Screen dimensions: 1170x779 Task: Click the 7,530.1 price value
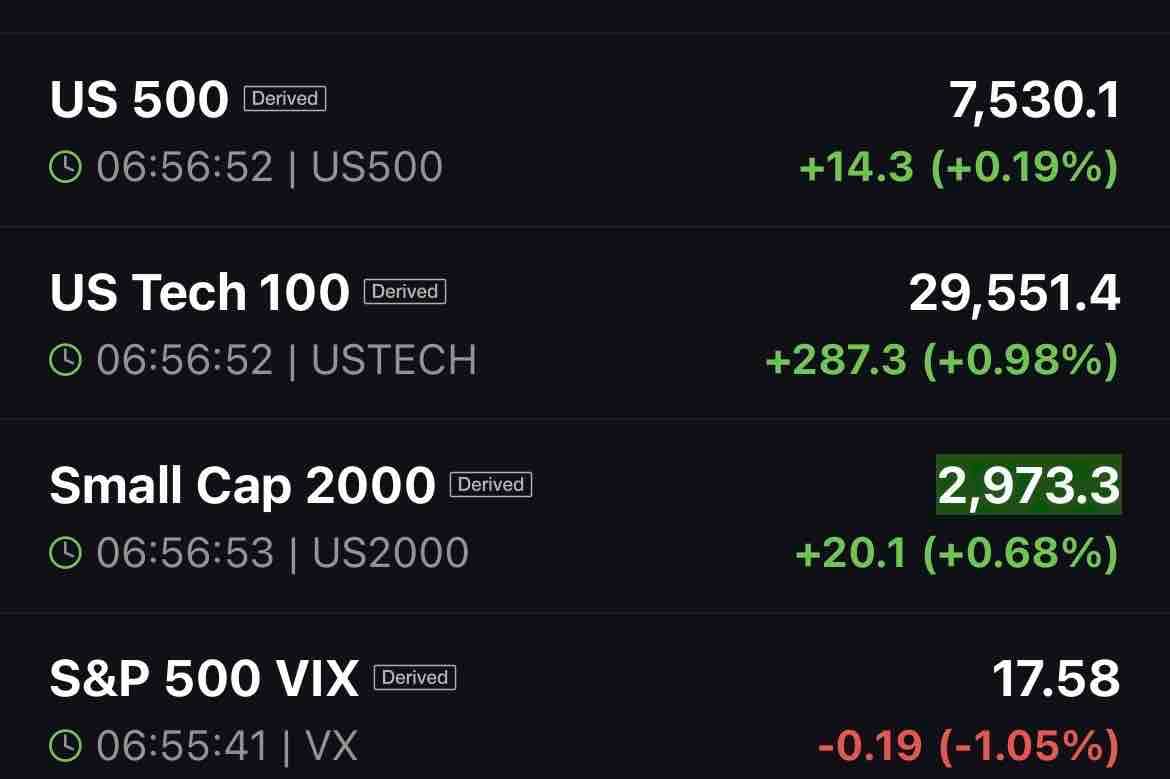pyautogui.click(x=1034, y=98)
